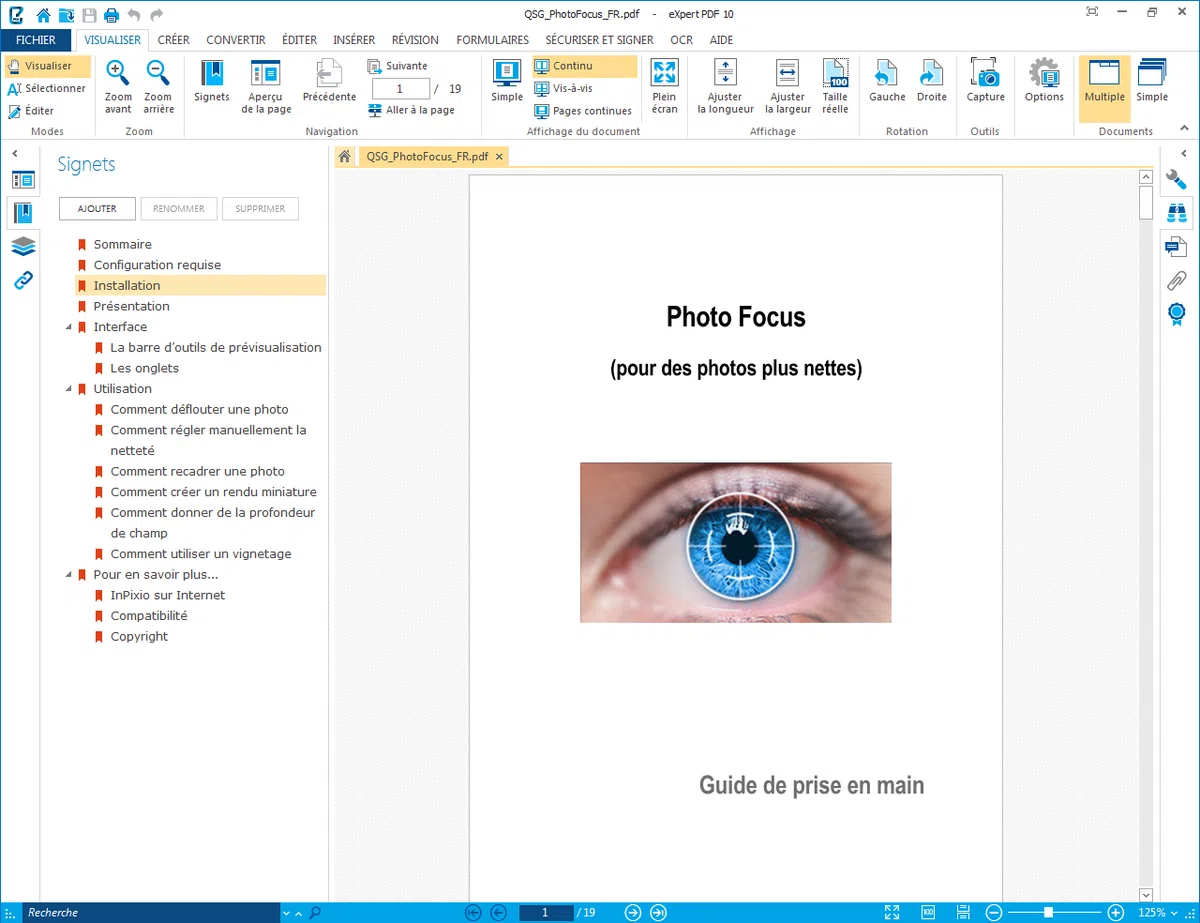
Task: Click the Home icon in title bar
Action: [x=43, y=15]
